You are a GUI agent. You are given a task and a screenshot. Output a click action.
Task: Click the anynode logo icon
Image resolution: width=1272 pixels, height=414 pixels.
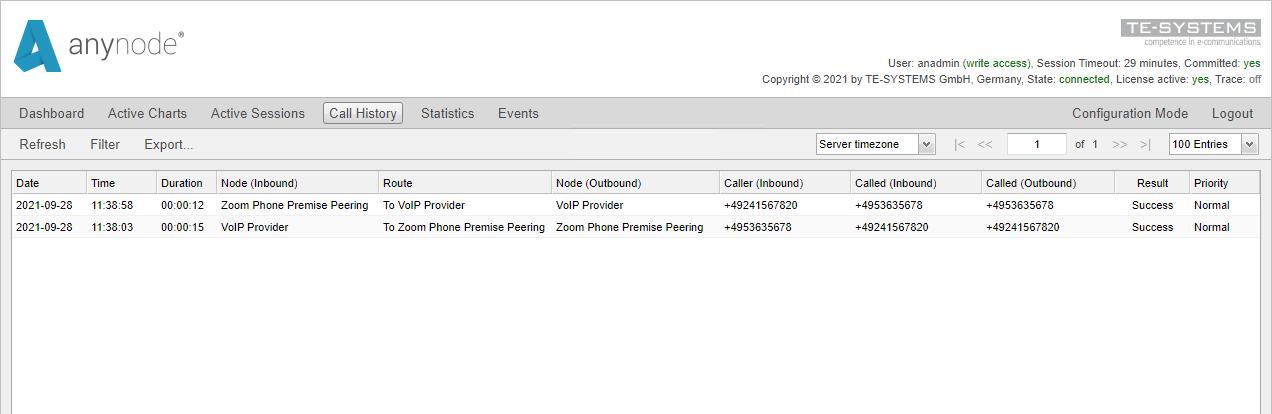click(38, 47)
